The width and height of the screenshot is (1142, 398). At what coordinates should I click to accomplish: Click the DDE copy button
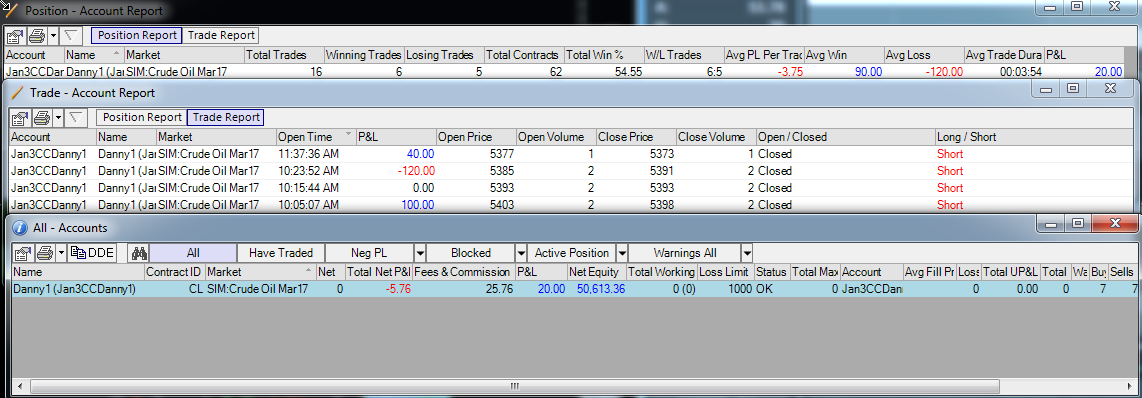[x=92, y=253]
